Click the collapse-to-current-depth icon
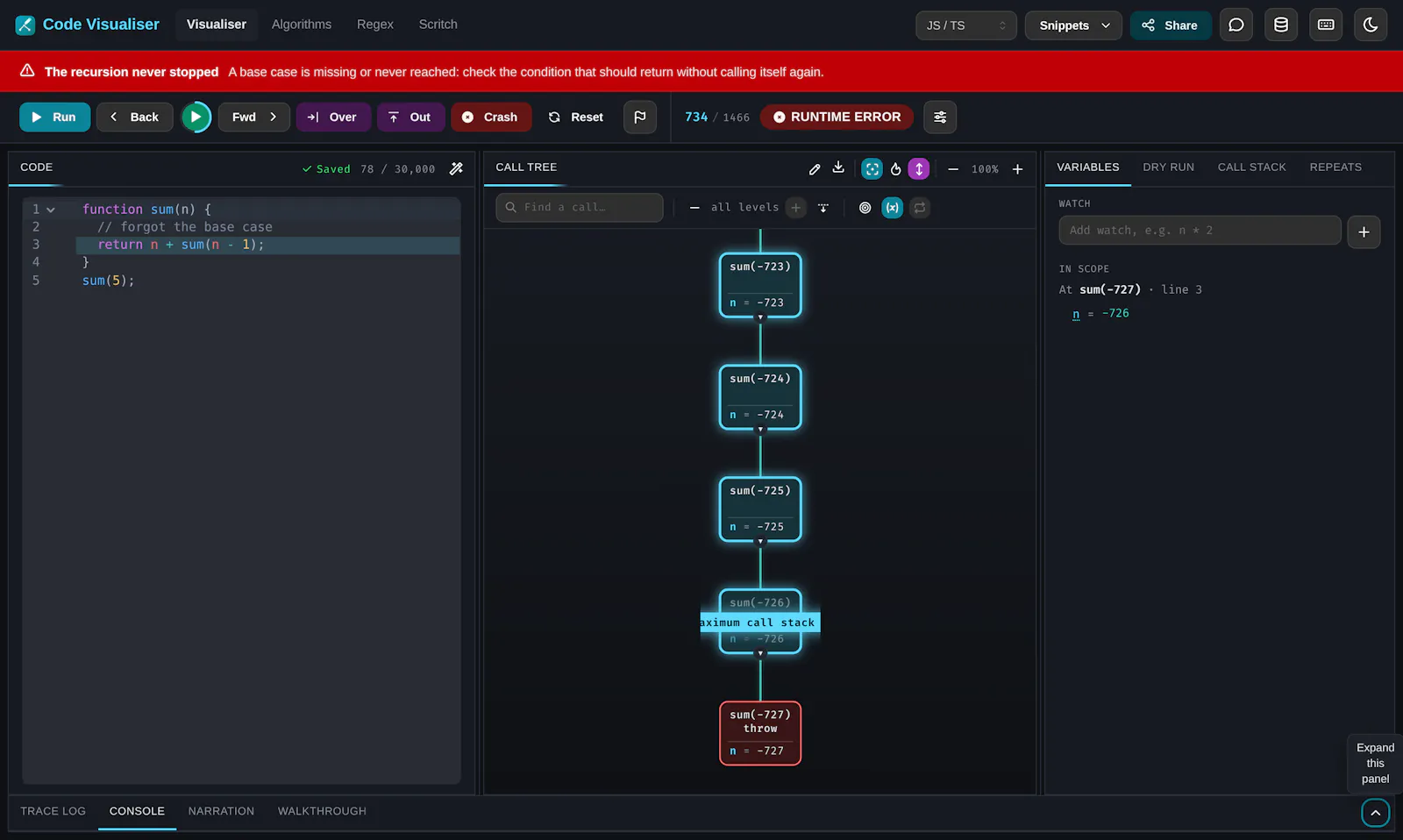1403x840 pixels. (x=823, y=208)
